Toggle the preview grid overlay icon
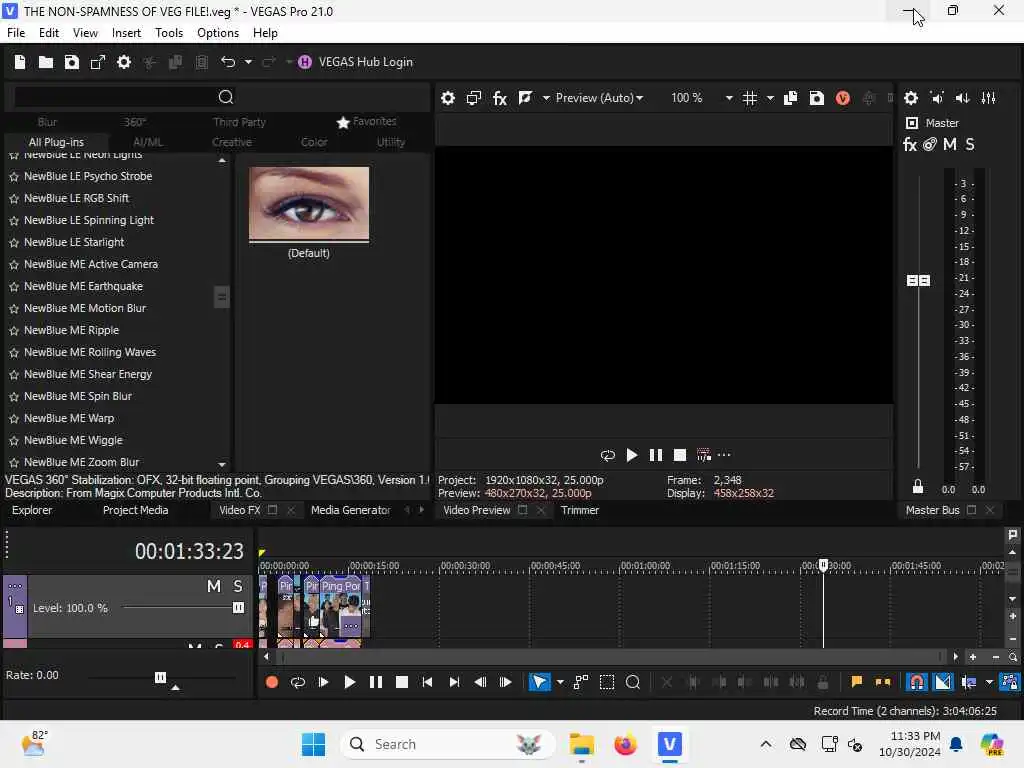 [750, 98]
